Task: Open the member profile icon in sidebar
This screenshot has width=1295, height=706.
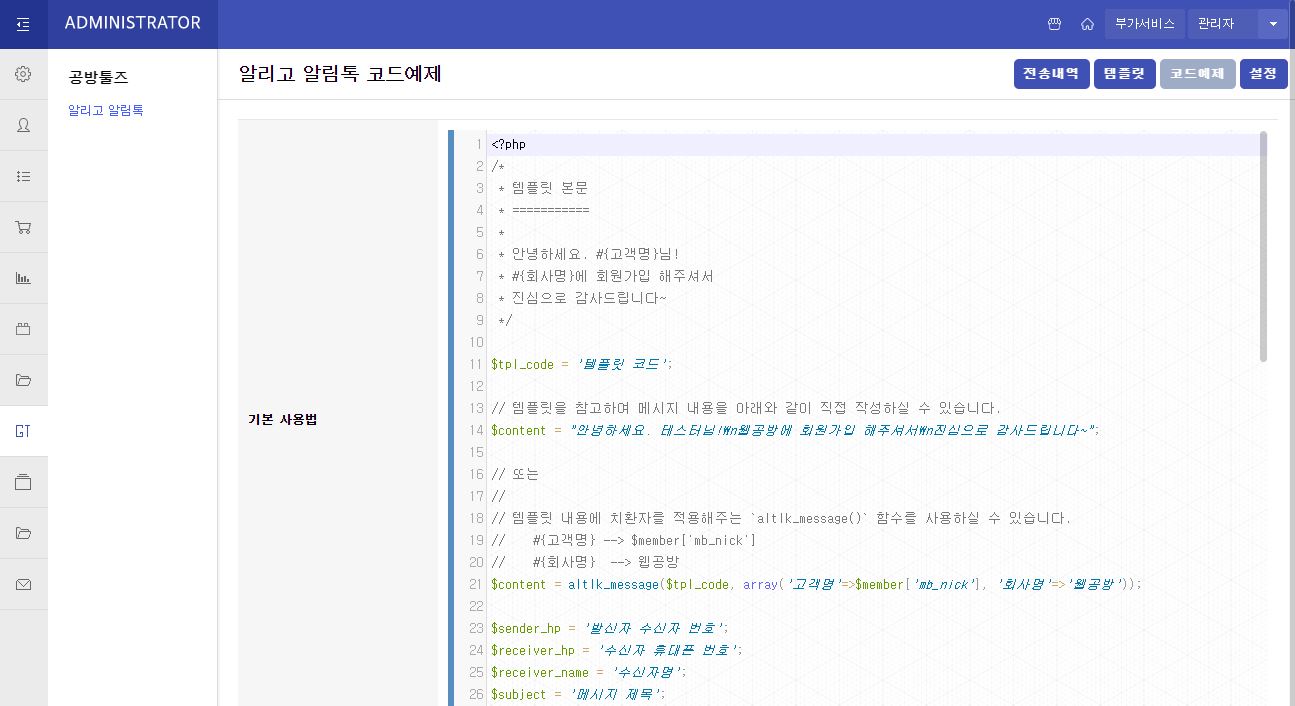Action: [x=23, y=124]
